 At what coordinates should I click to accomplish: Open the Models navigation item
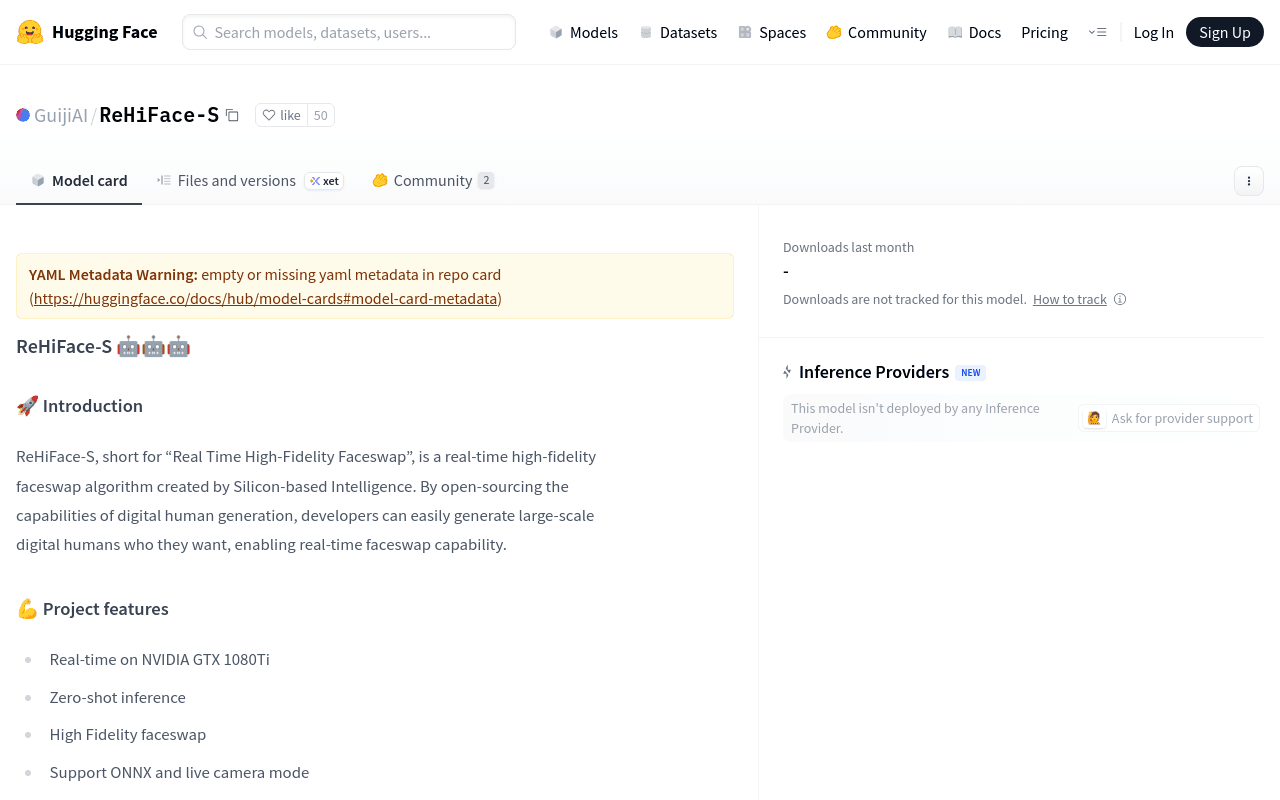point(583,32)
